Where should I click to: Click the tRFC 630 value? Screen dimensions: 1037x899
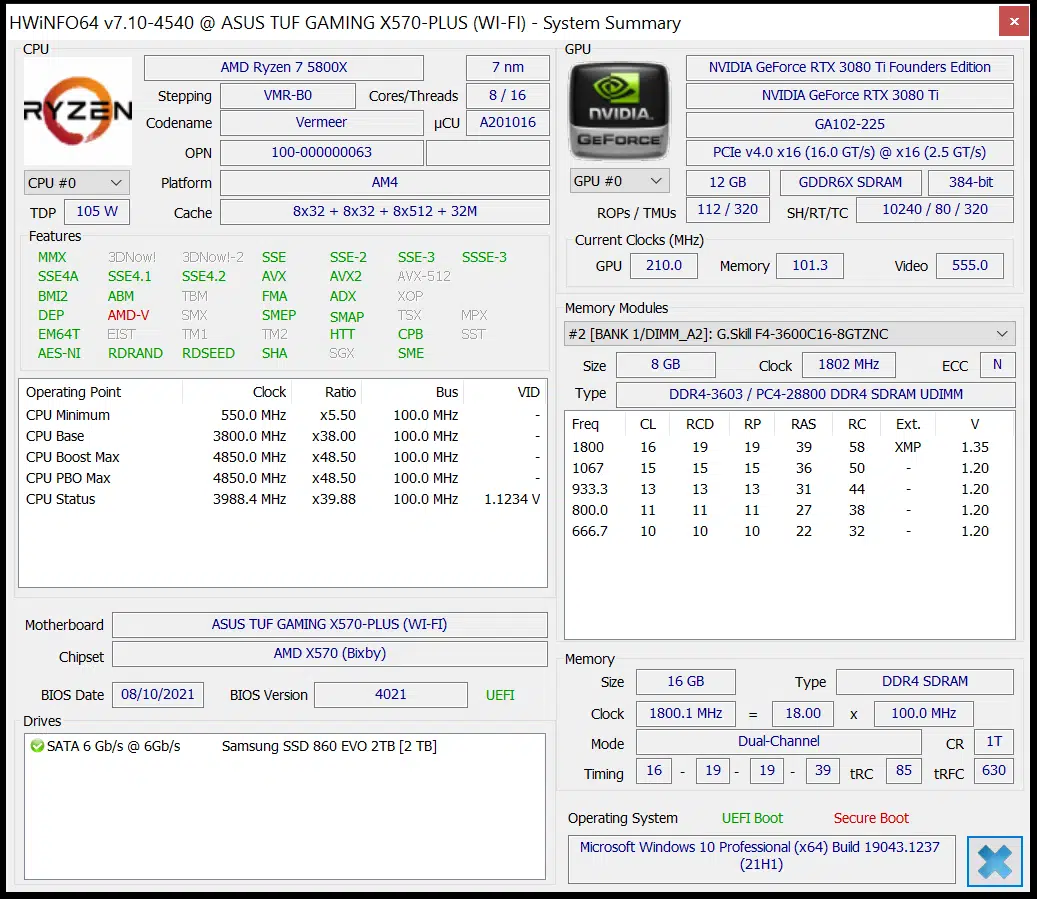click(993, 771)
